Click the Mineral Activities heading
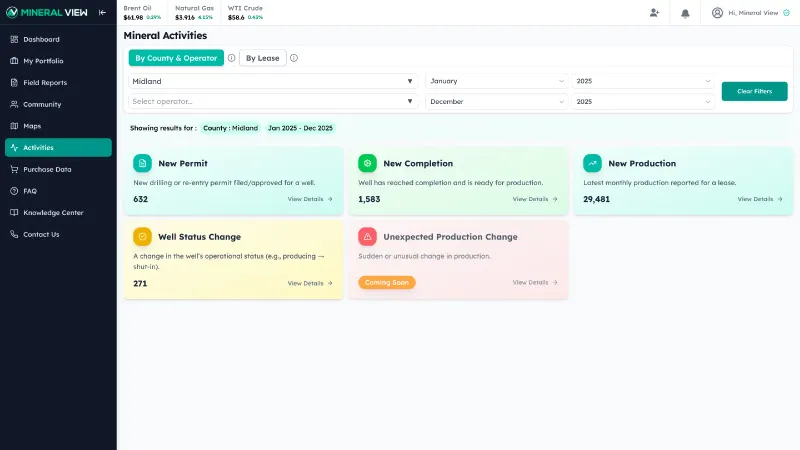 [165, 36]
